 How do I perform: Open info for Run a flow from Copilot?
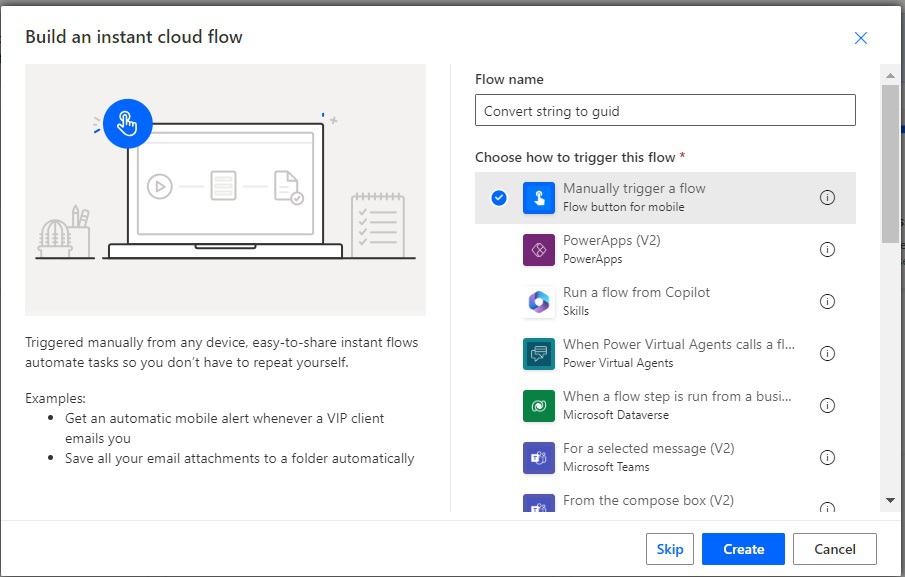(x=827, y=302)
